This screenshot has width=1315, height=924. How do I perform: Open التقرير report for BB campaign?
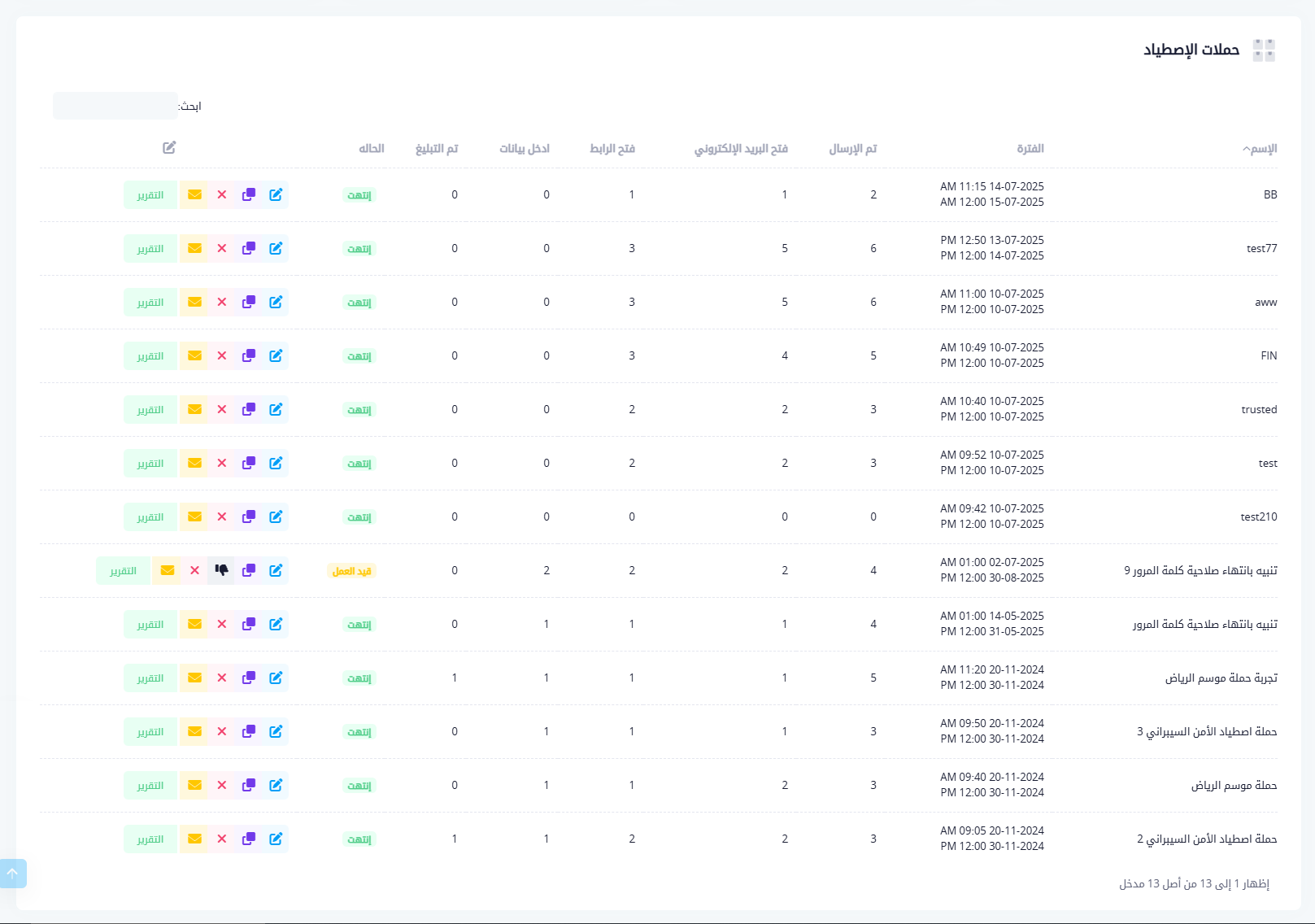click(x=150, y=195)
